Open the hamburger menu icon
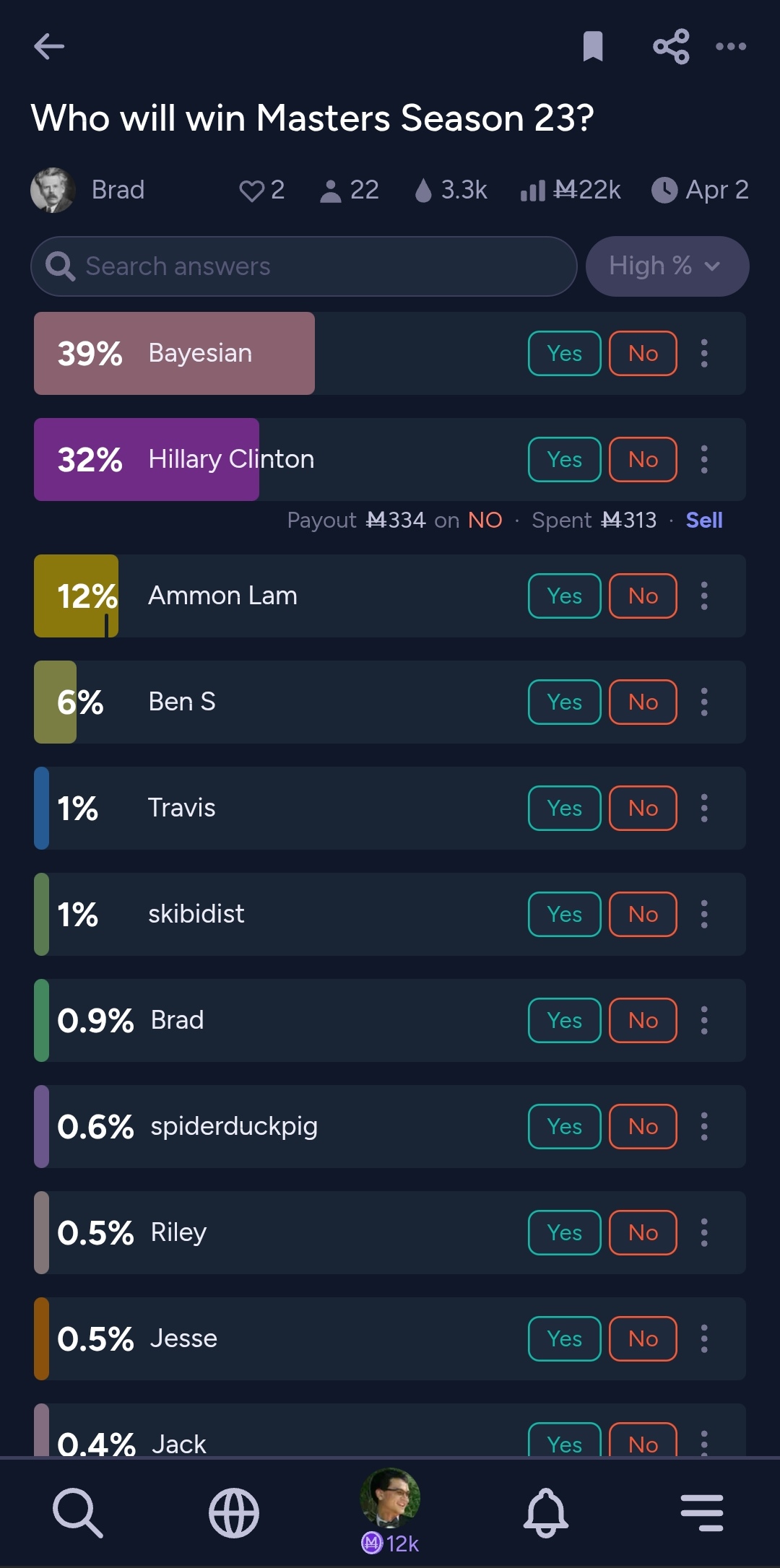Viewport: 780px width, 1568px height. 702,1512
